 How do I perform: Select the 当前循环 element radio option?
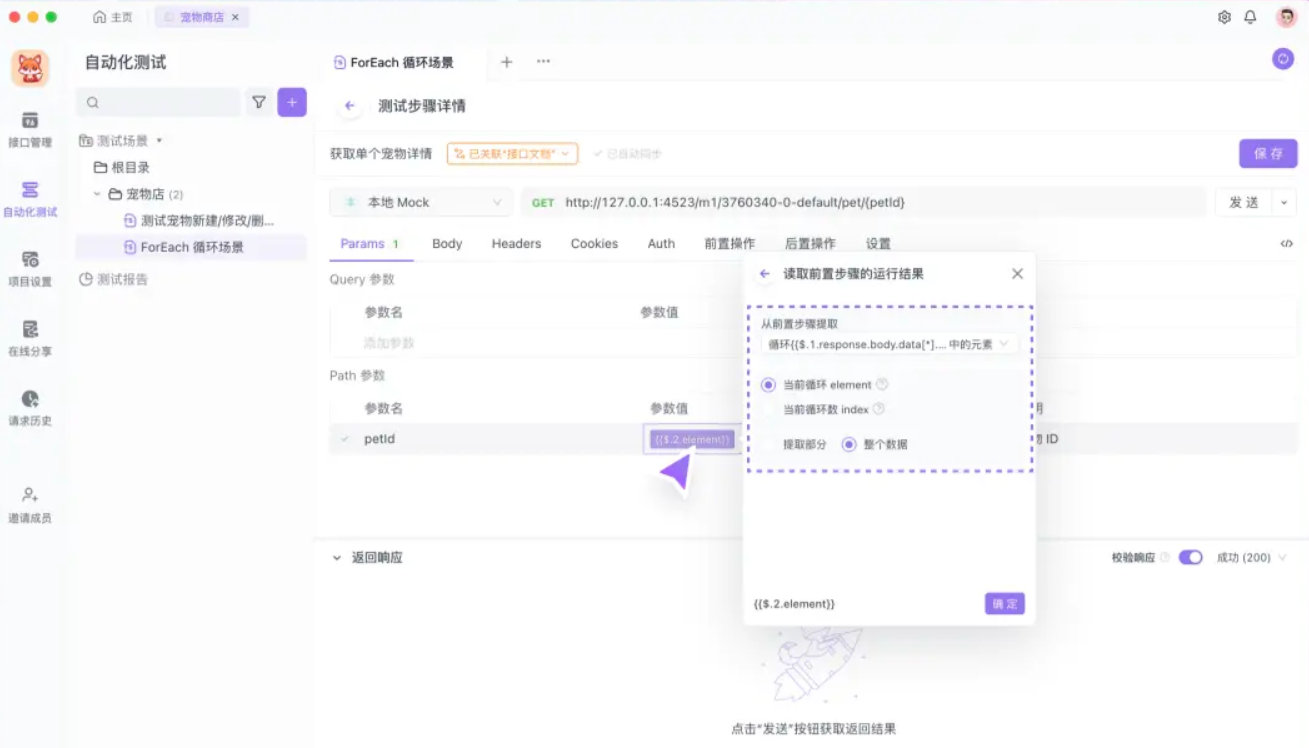pyautogui.click(x=767, y=384)
